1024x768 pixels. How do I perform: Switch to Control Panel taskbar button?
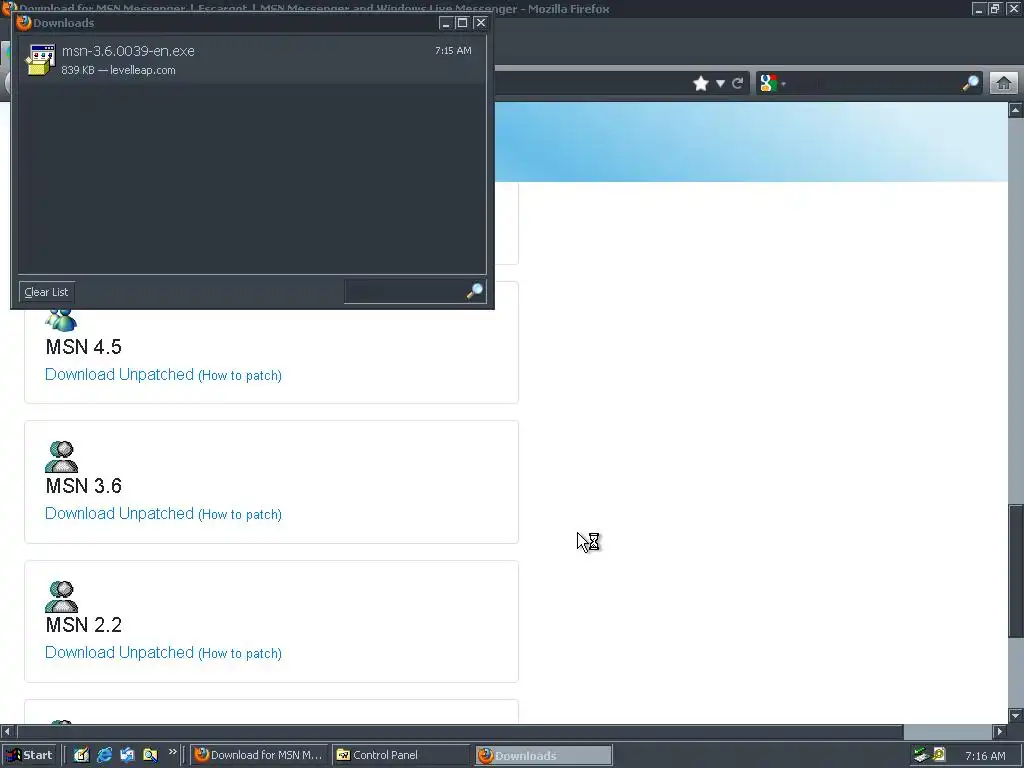400,755
